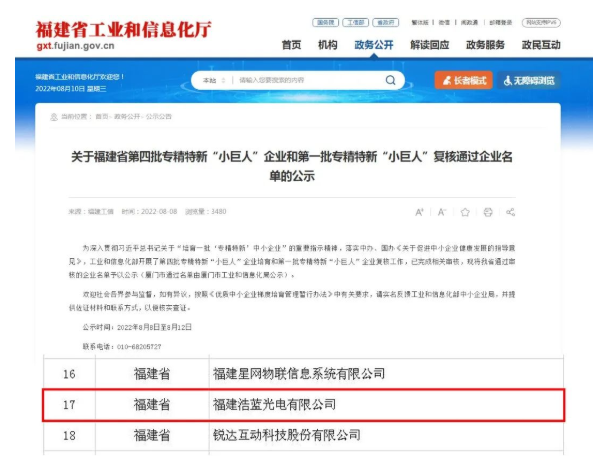The height and width of the screenshot is (456, 611).
Task: Click the share icon
Action: click(x=510, y=212)
